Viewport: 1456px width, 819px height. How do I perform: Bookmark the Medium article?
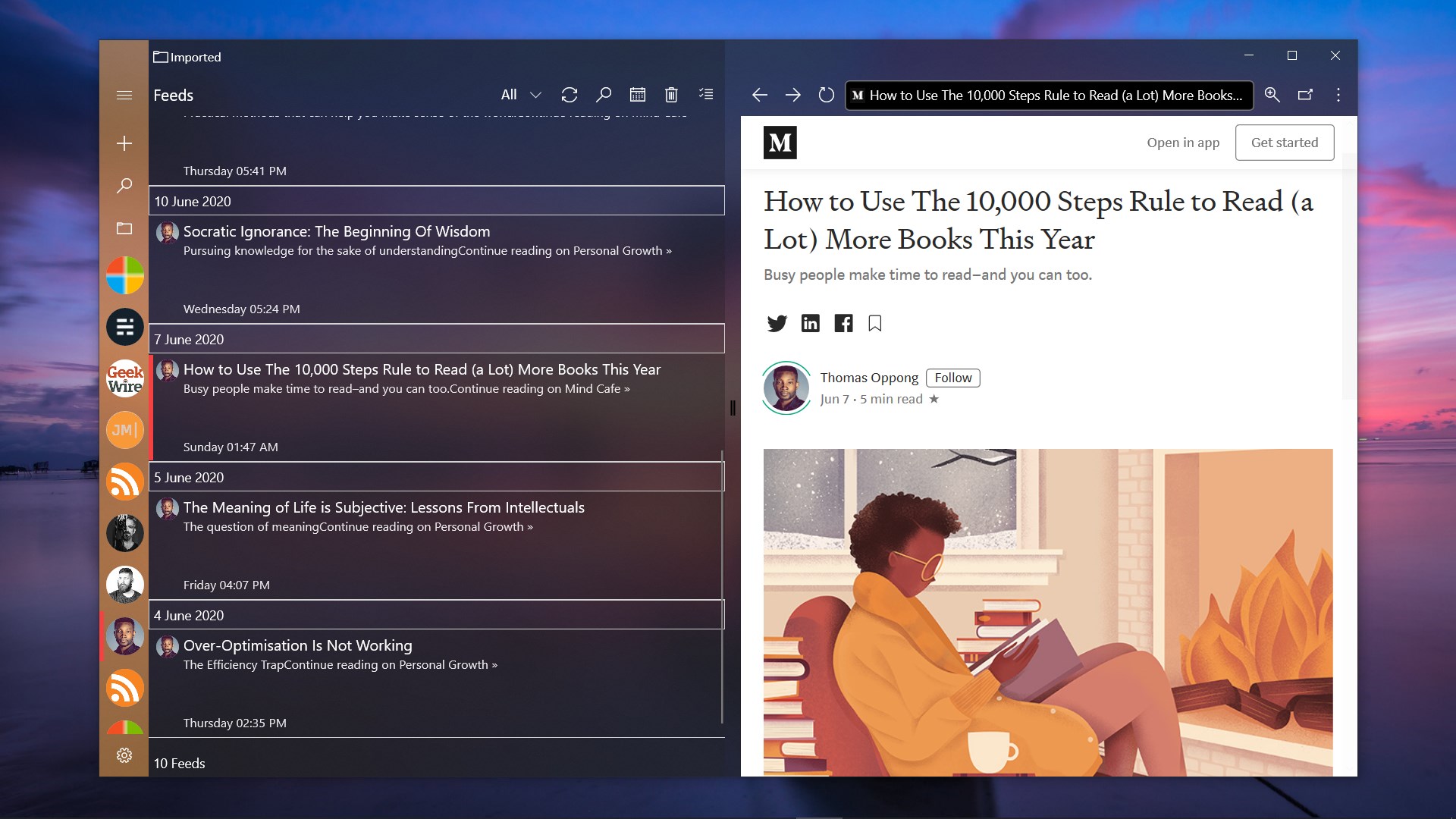point(875,324)
